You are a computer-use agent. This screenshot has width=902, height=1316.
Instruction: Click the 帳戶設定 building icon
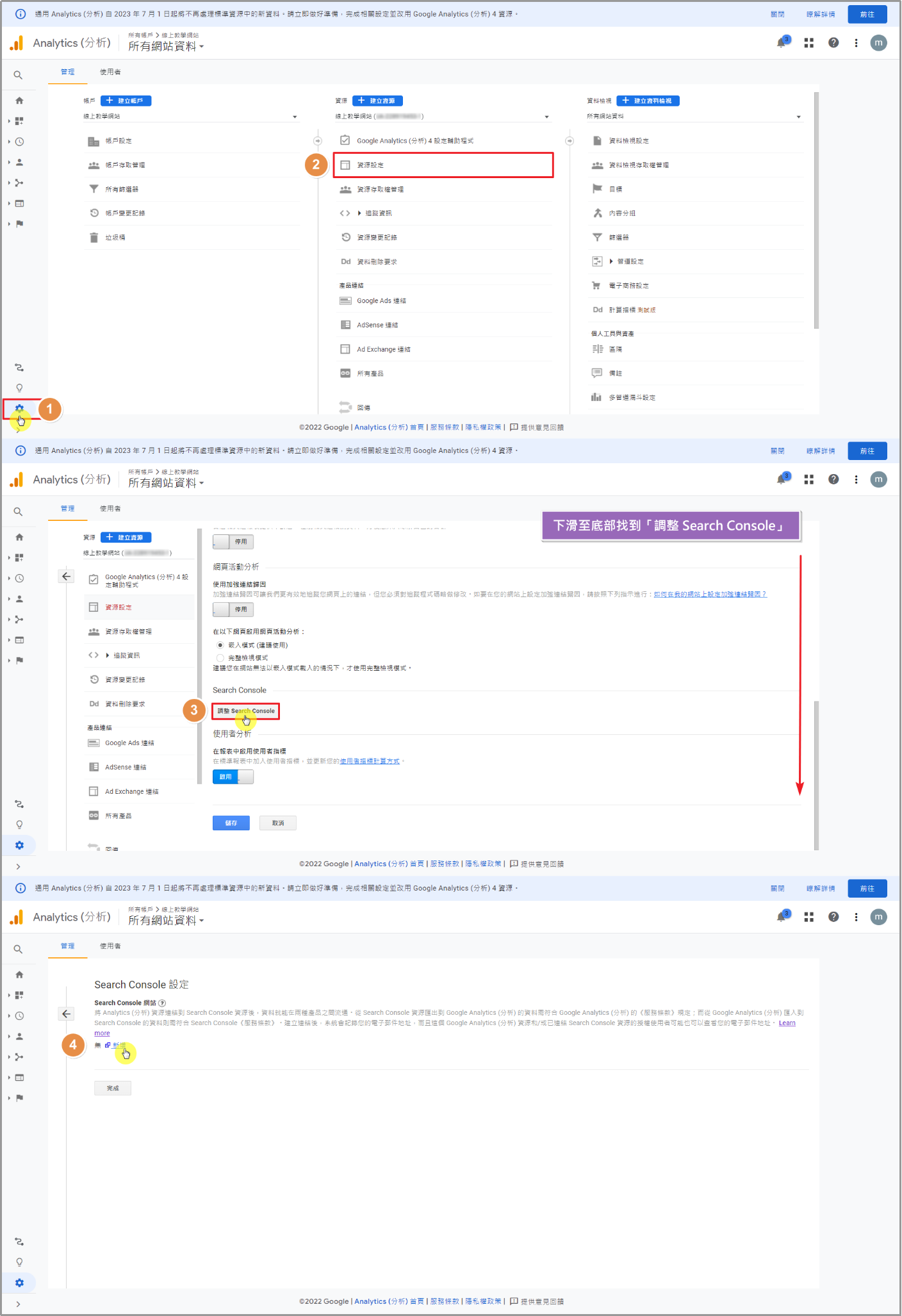[x=94, y=141]
